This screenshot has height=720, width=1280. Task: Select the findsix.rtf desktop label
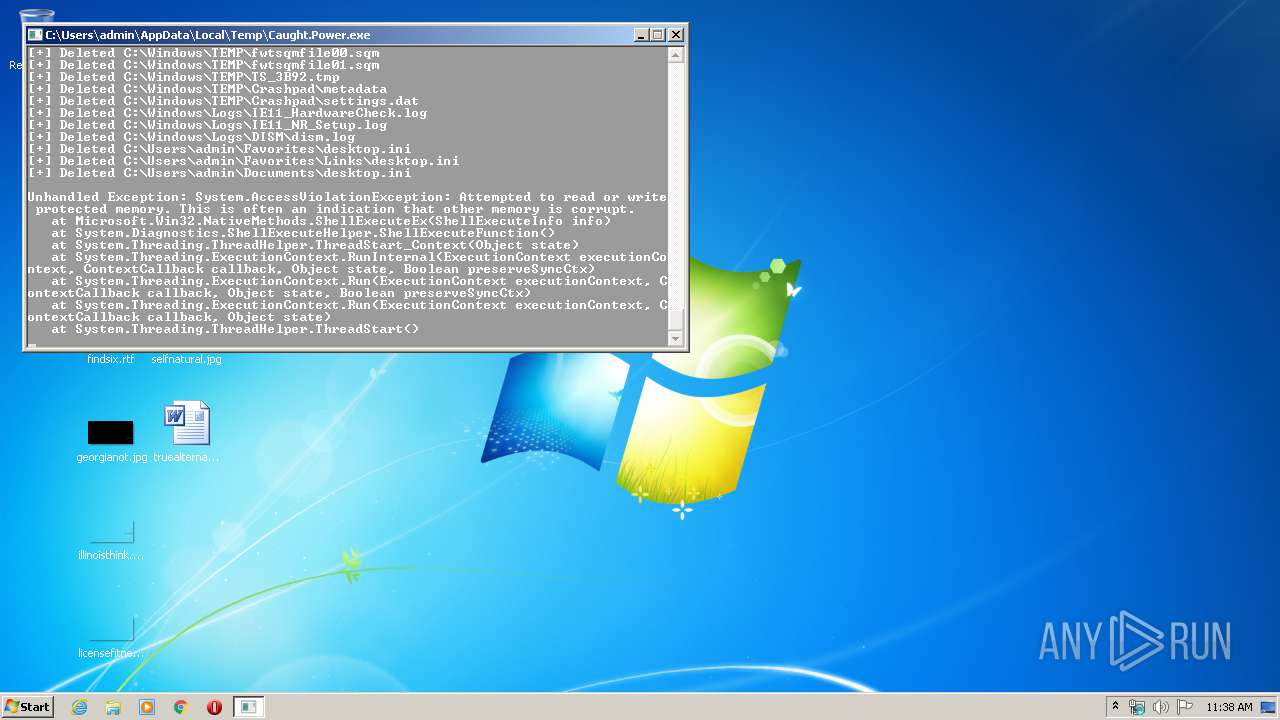tap(111, 359)
